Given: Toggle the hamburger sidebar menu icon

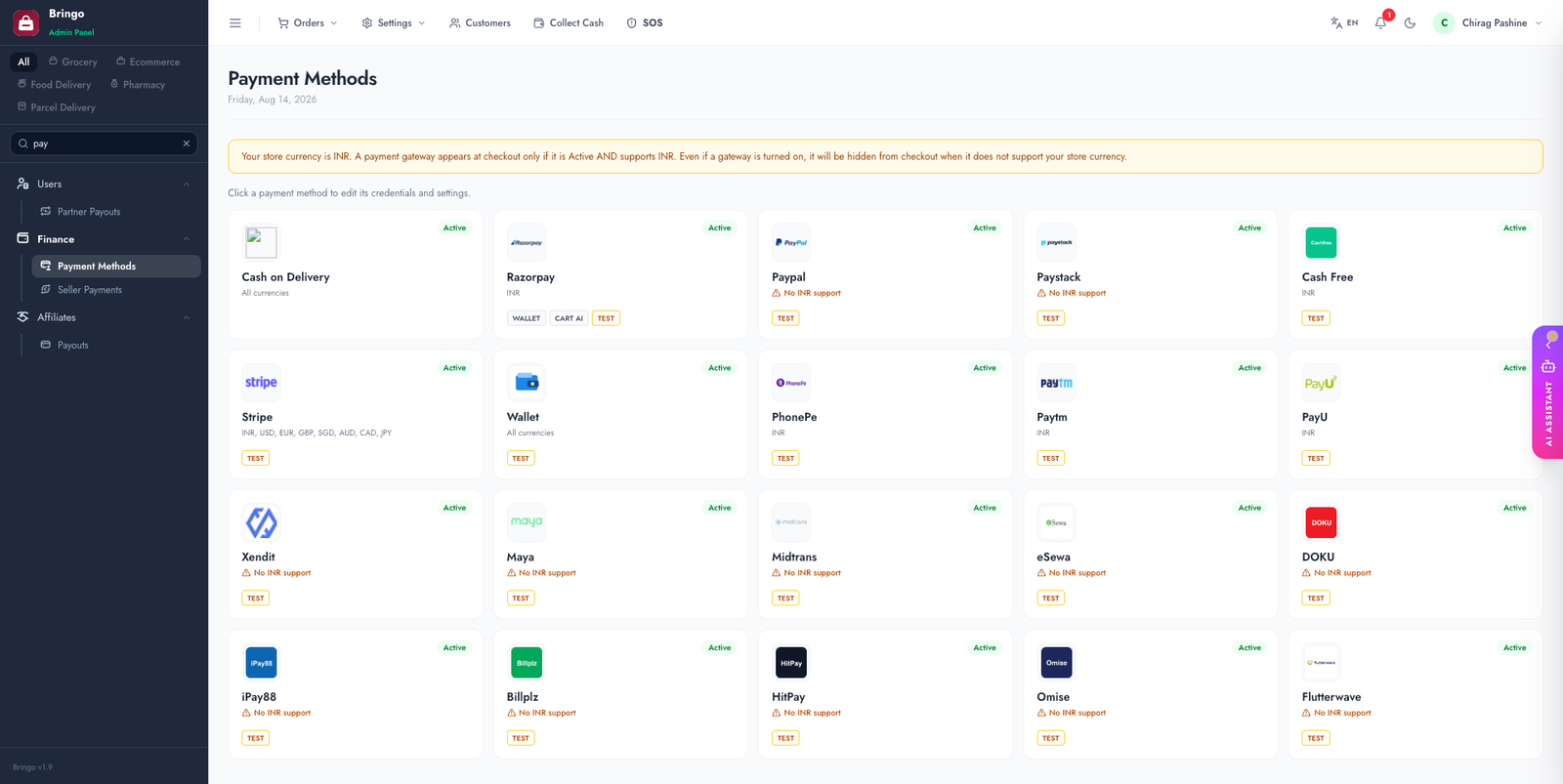Looking at the screenshot, I should [x=235, y=22].
